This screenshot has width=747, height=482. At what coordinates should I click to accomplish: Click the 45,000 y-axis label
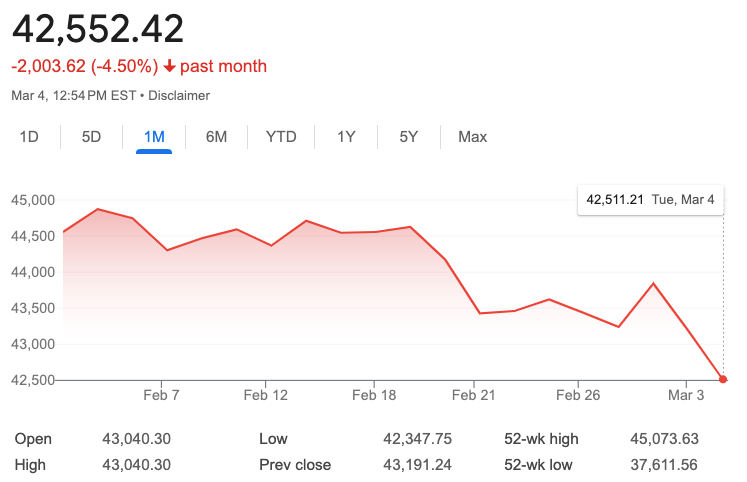(x=33, y=200)
